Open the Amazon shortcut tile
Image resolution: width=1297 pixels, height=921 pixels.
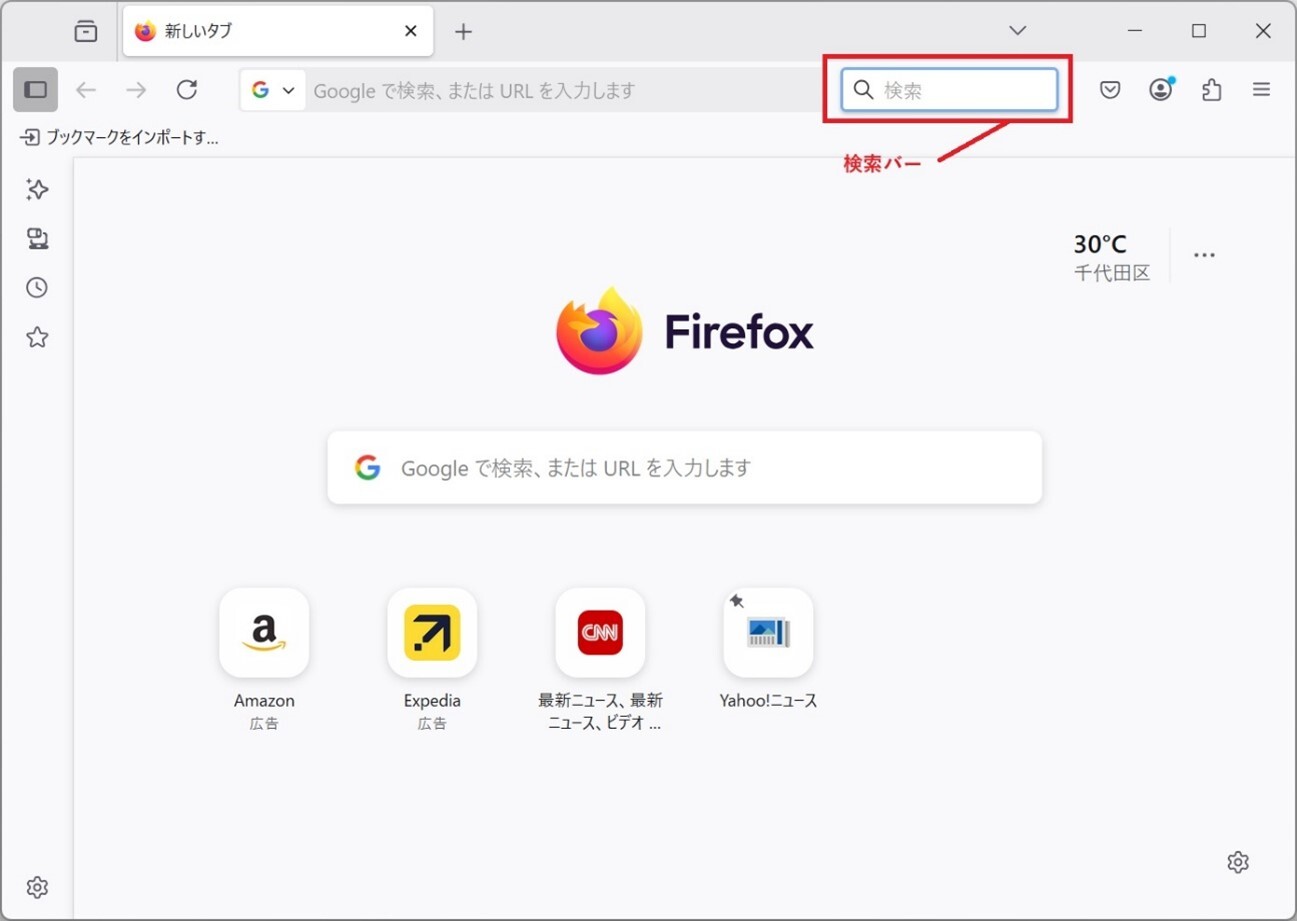(x=264, y=633)
